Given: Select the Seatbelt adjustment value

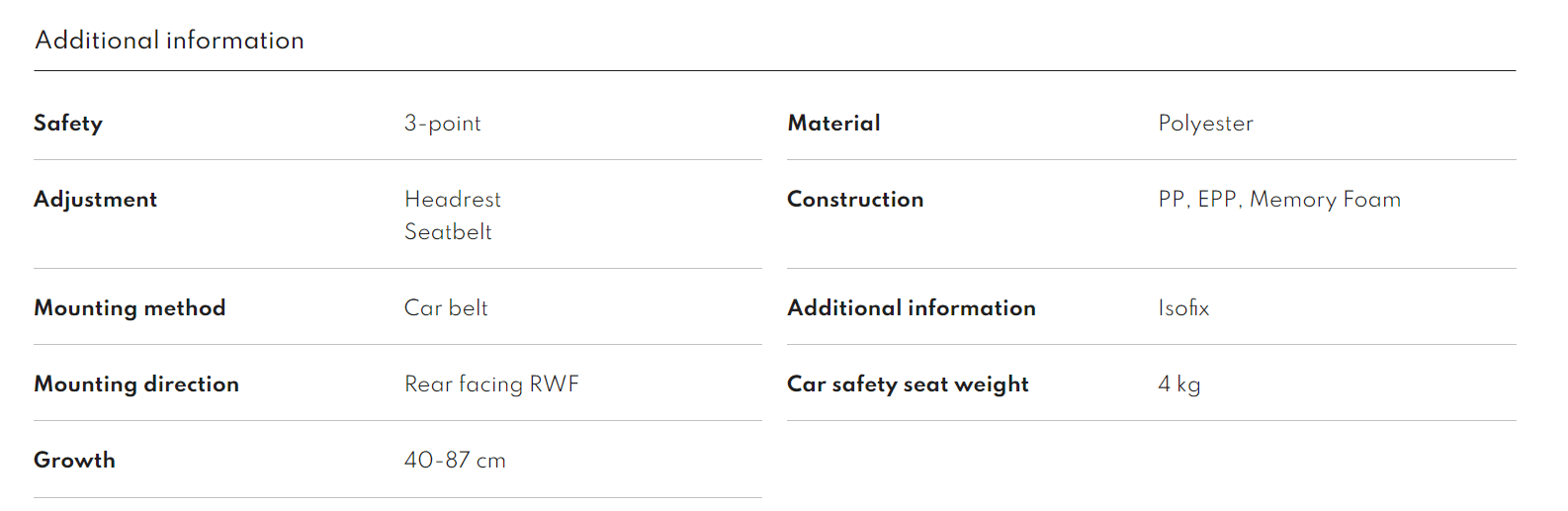Looking at the screenshot, I should point(448,232).
